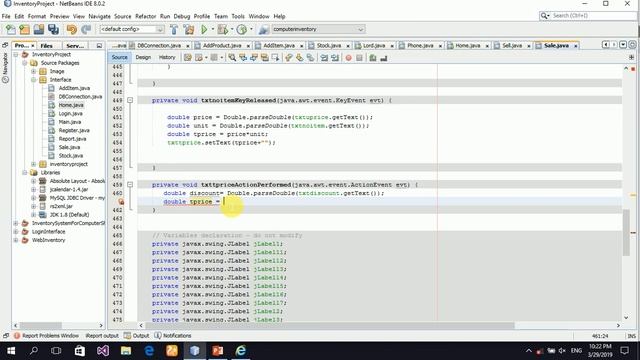Viewport: 640px width, 360px height.
Task: Select the Source view button
Action: coord(120,58)
